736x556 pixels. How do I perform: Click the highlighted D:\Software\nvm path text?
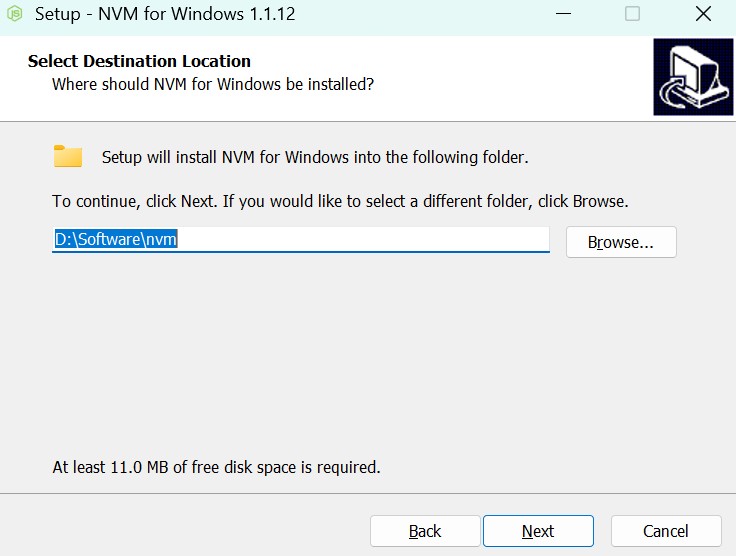[116, 240]
